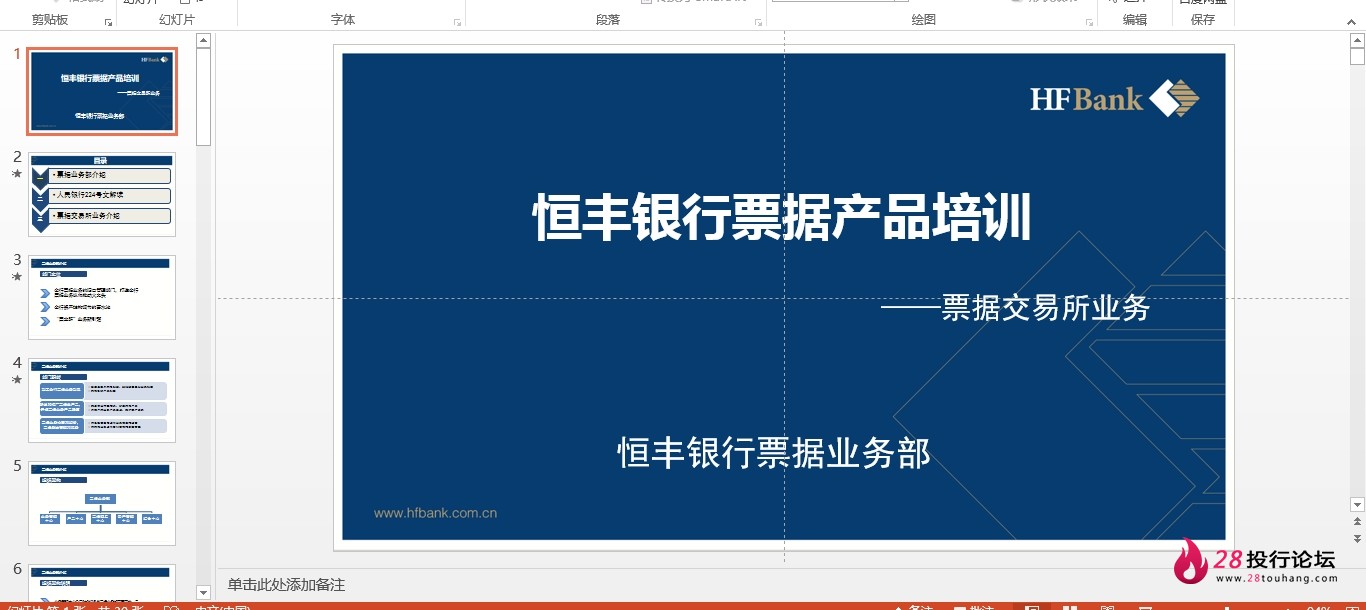The height and width of the screenshot is (610, 1366).
Task: Play animation via star under slide 3
Action: tap(16, 277)
